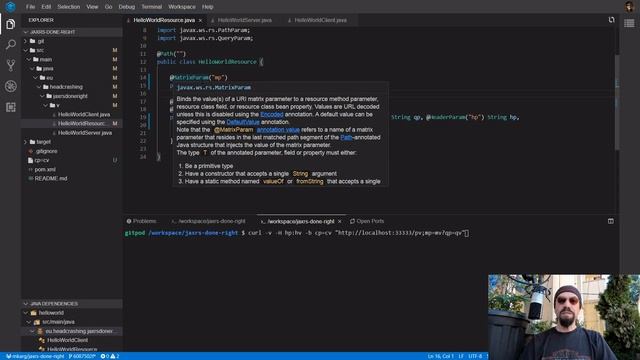Screen dimensions: 640x360
Task: Close the active terminal tab
Action: tap(340, 222)
